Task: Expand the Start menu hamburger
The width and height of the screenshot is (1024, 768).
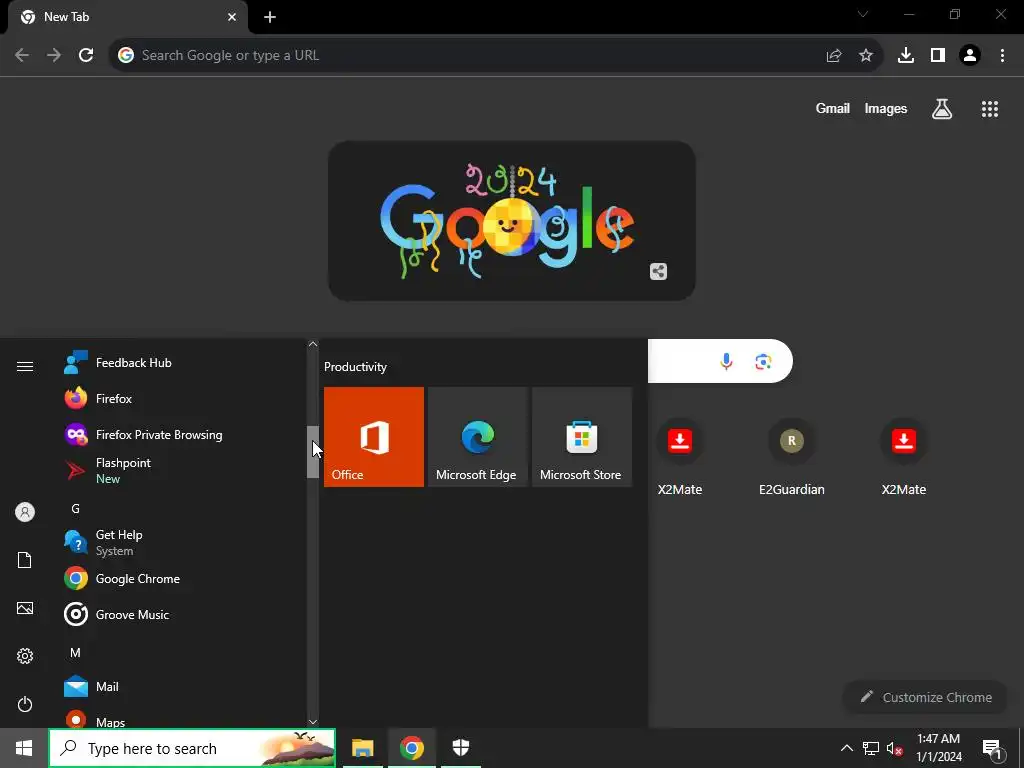Action: pyautogui.click(x=25, y=366)
